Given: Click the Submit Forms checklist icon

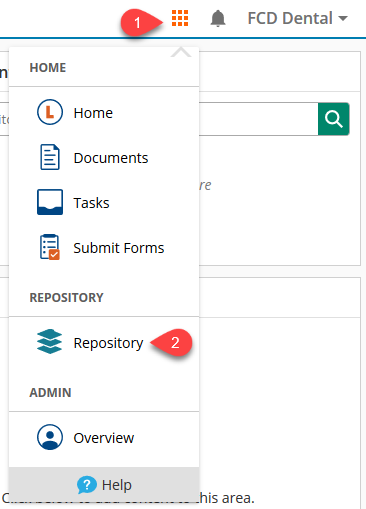Looking at the screenshot, I should point(50,247).
